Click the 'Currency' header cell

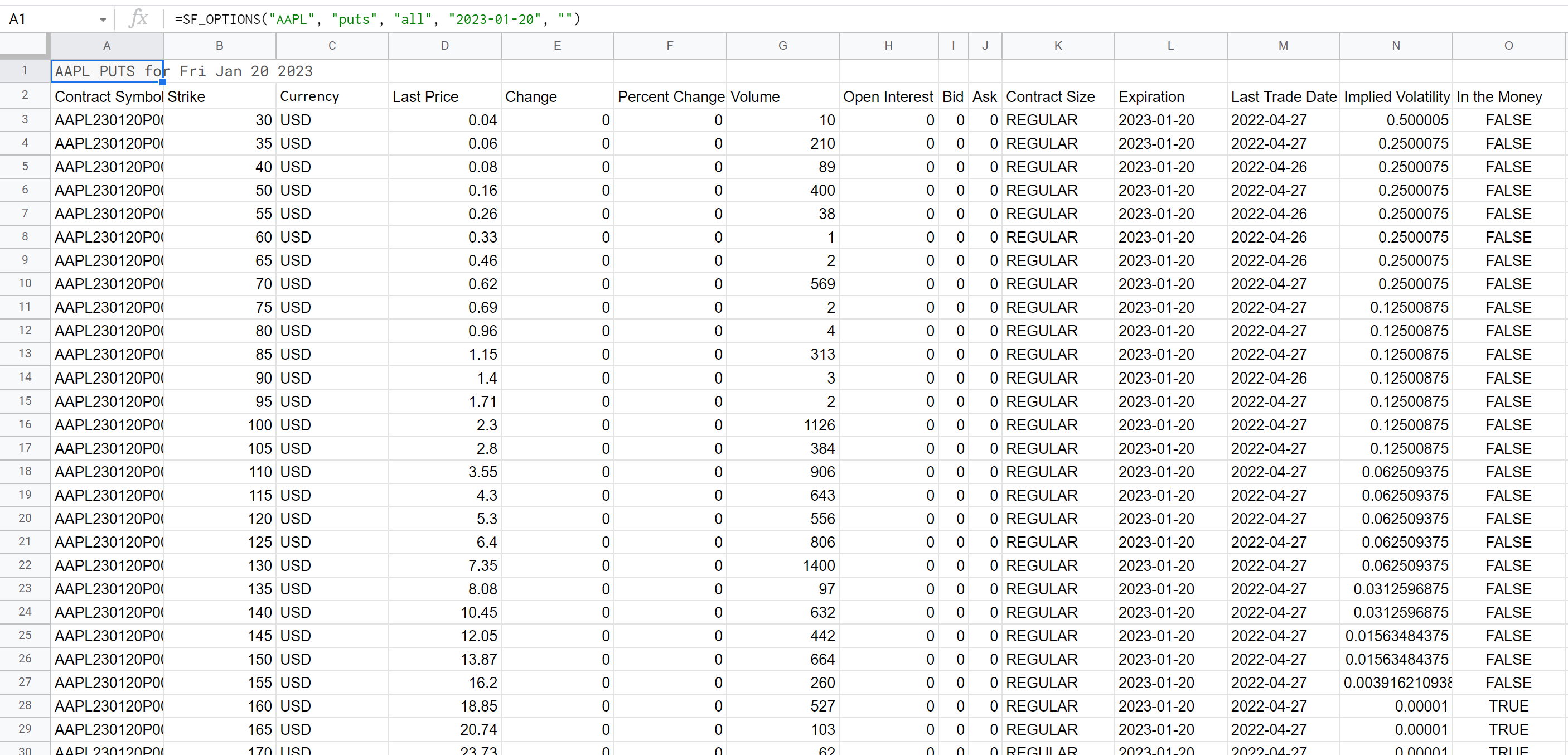click(x=332, y=96)
